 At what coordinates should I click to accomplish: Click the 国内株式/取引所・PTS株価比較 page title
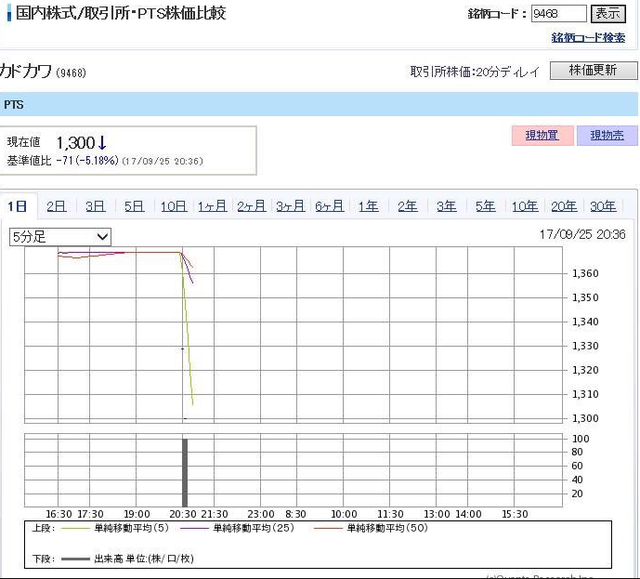pos(121,13)
